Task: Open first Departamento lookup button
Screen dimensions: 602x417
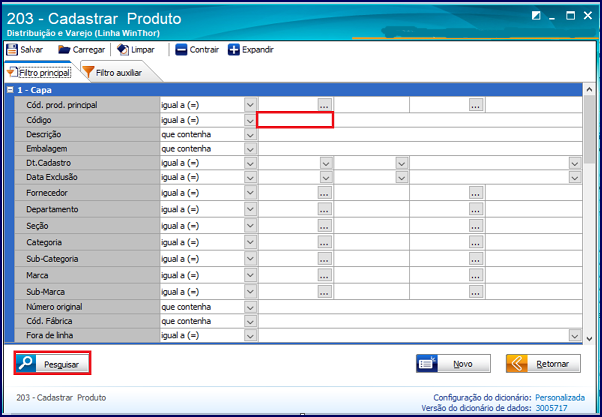Action: (324, 209)
